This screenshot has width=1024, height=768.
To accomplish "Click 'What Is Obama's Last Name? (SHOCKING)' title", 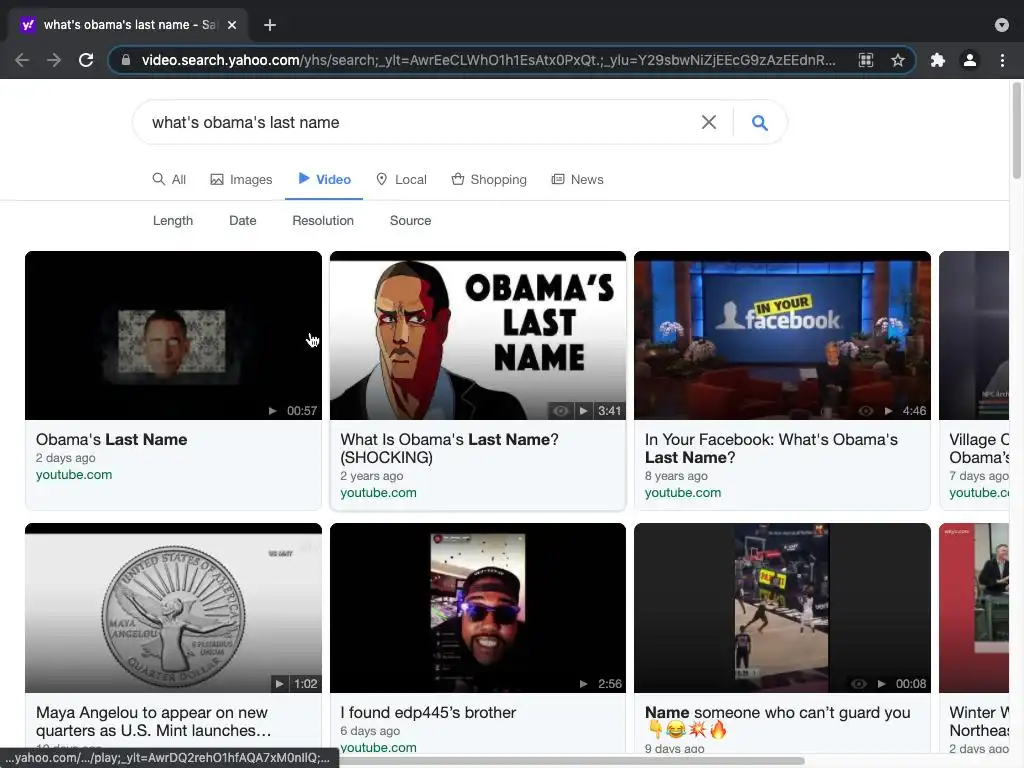I will [x=449, y=449].
